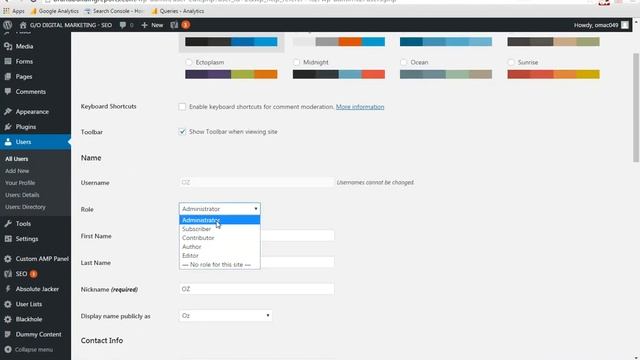Click the Absolute Jacker lightning icon

[x=8, y=289]
